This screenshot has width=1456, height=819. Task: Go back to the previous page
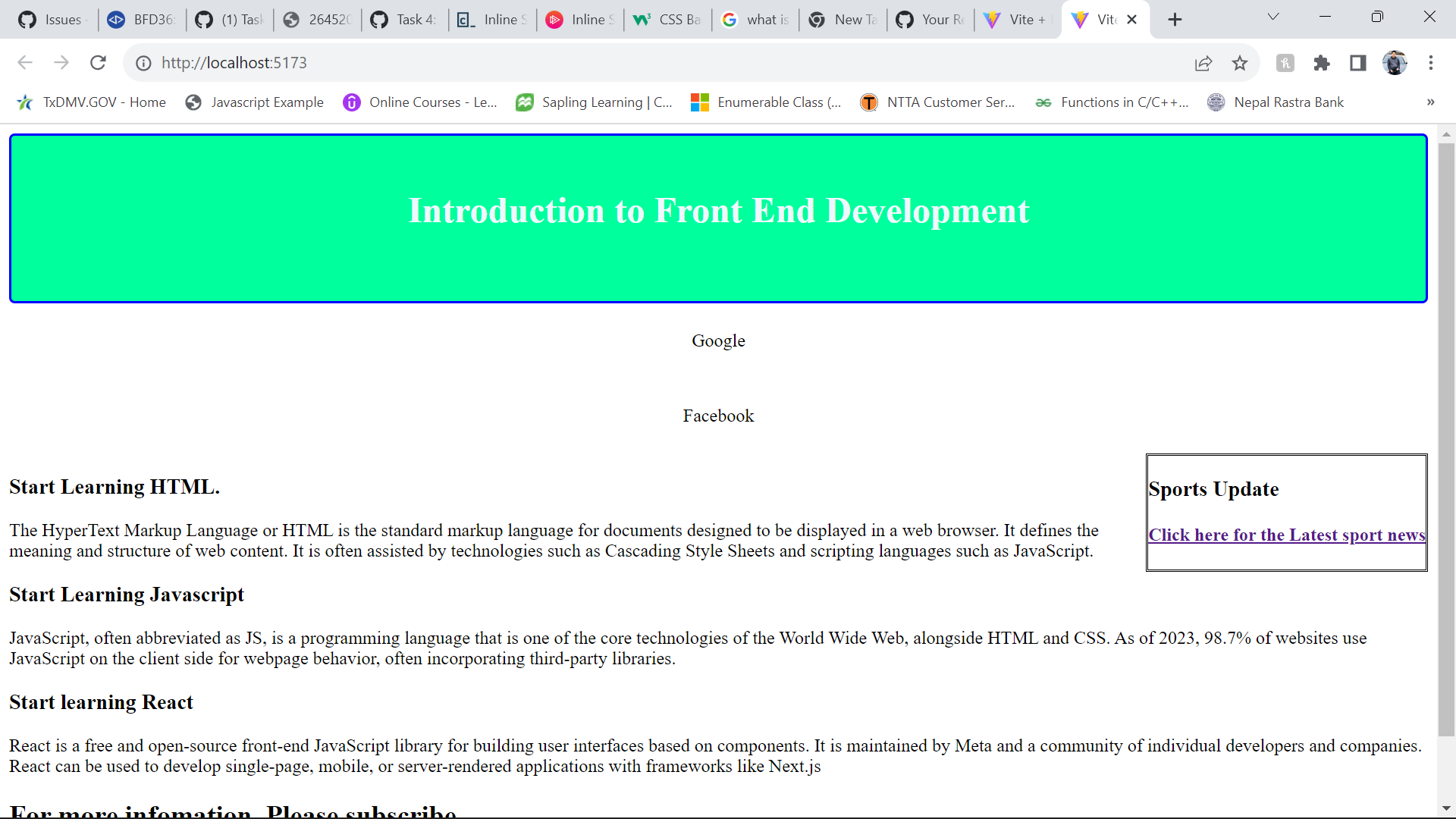pyautogui.click(x=25, y=63)
